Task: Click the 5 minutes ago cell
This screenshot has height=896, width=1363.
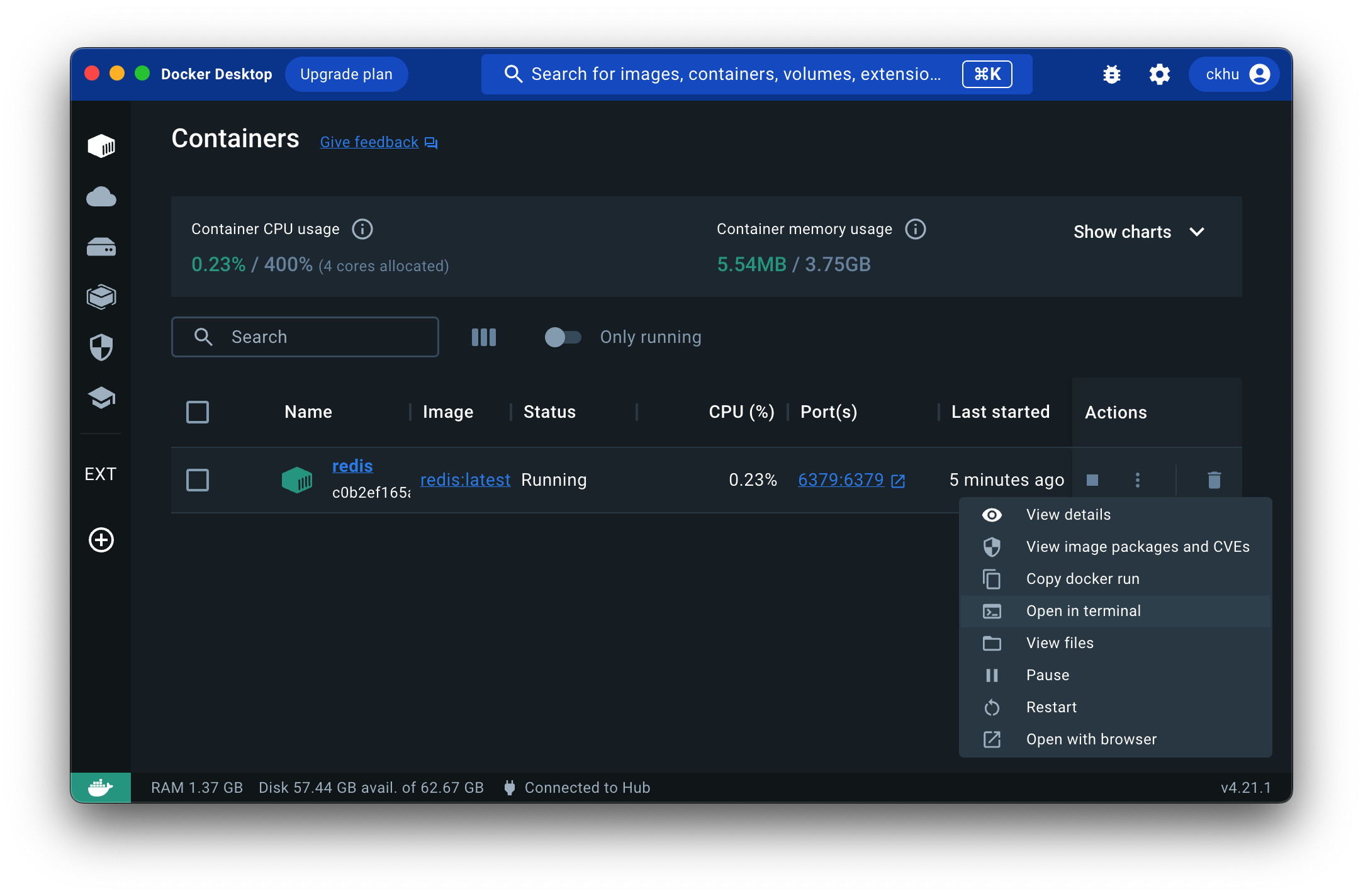Action: pyautogui.click(x=1006, y=480)
